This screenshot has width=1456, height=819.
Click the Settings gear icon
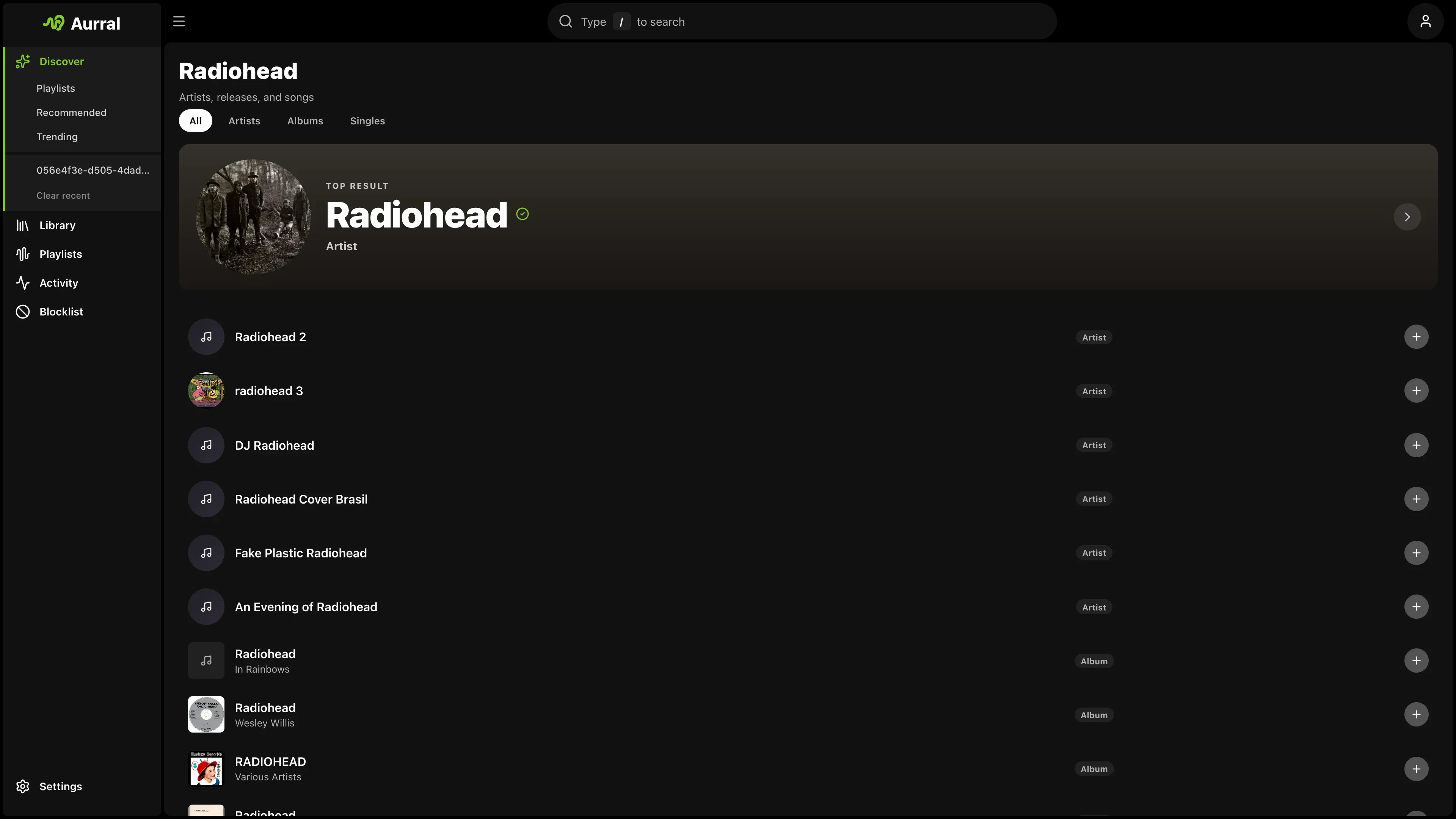click(23, 787)
